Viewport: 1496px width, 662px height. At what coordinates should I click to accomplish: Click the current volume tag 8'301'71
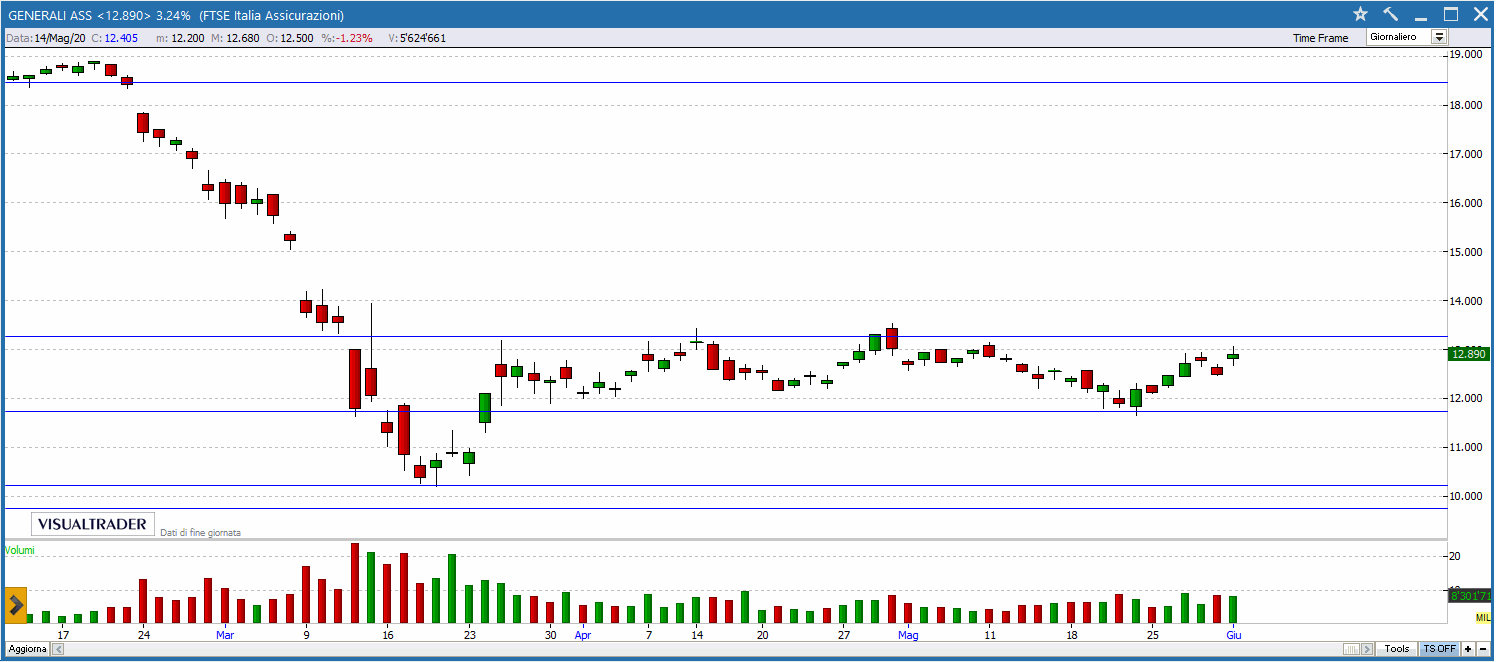1468,596
